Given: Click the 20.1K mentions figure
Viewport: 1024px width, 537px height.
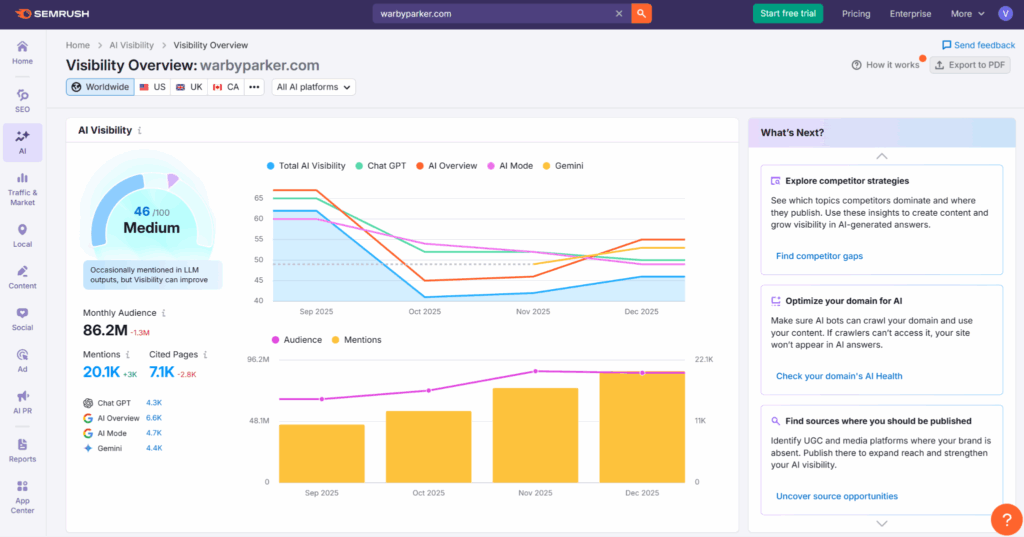Looking at the screenshot, I should [x=101, y=372].
